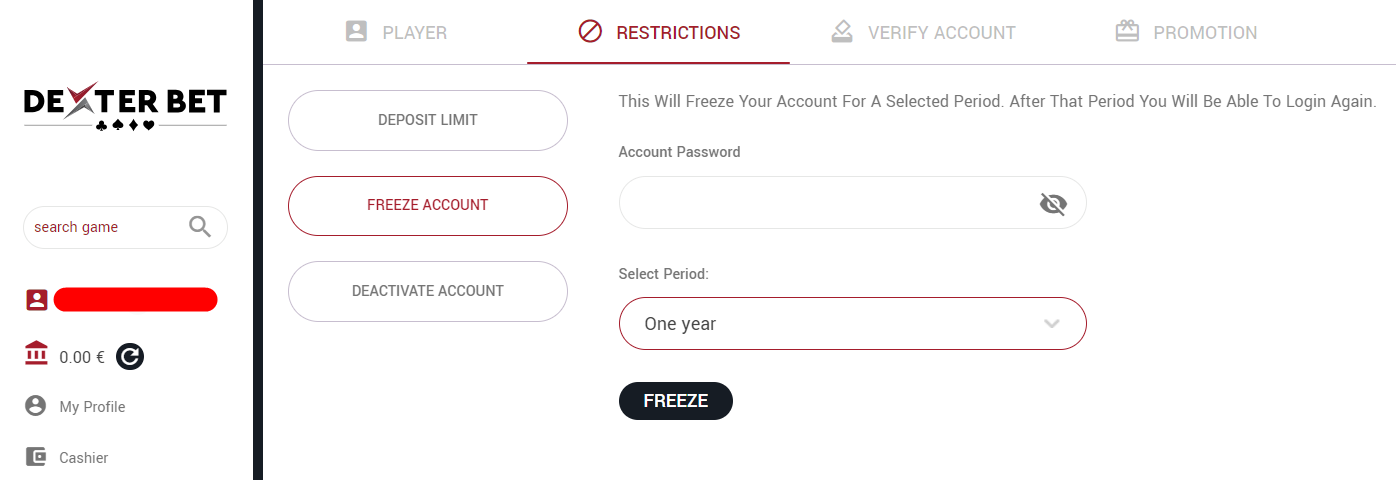The width and height of the screenshot is (1396, 480).
Task: Open the Promotion tab
Action: coord(1187,32)
